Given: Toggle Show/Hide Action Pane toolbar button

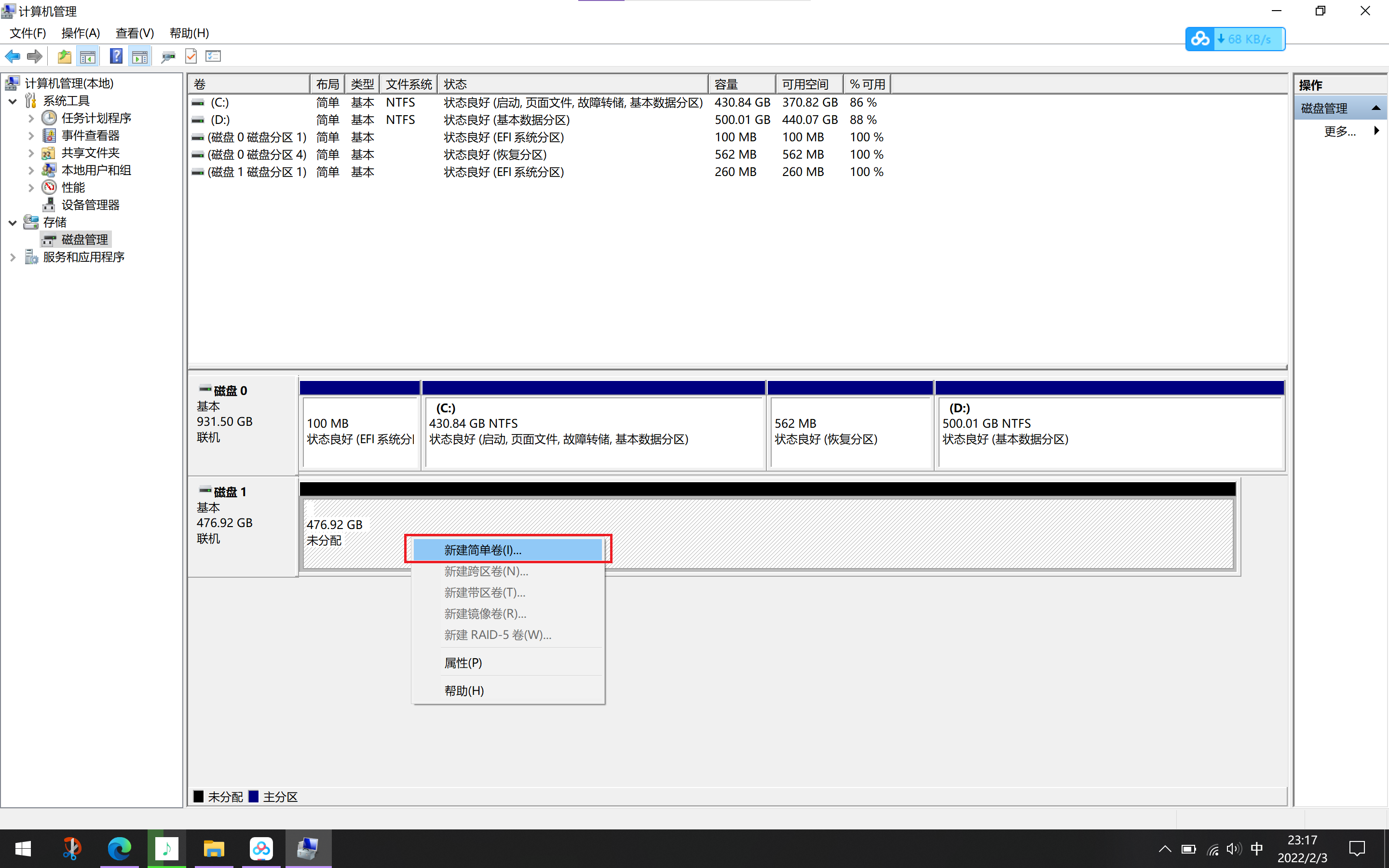Looking at the screenshot, I should pos(139,56).
